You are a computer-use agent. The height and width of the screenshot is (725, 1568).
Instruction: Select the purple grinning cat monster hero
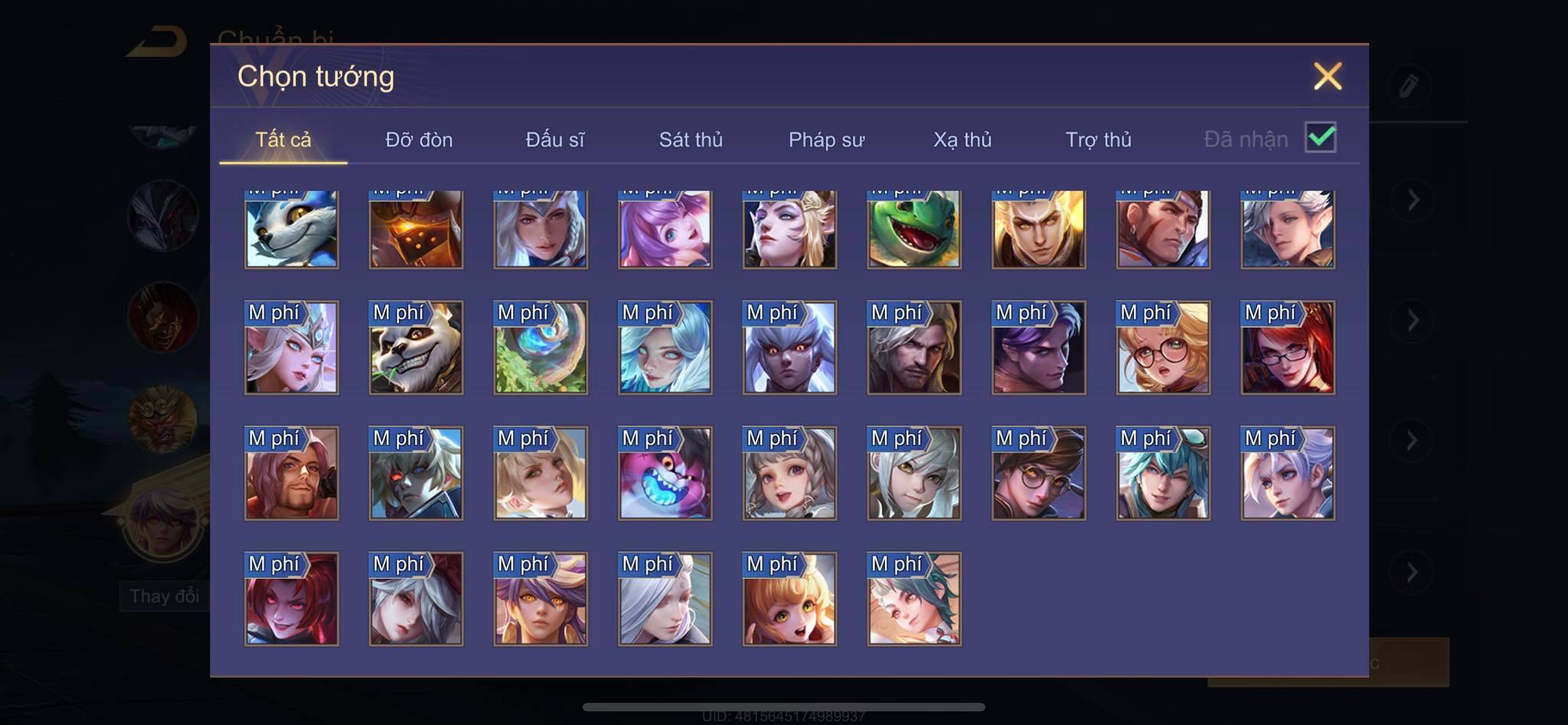[665, 473]
